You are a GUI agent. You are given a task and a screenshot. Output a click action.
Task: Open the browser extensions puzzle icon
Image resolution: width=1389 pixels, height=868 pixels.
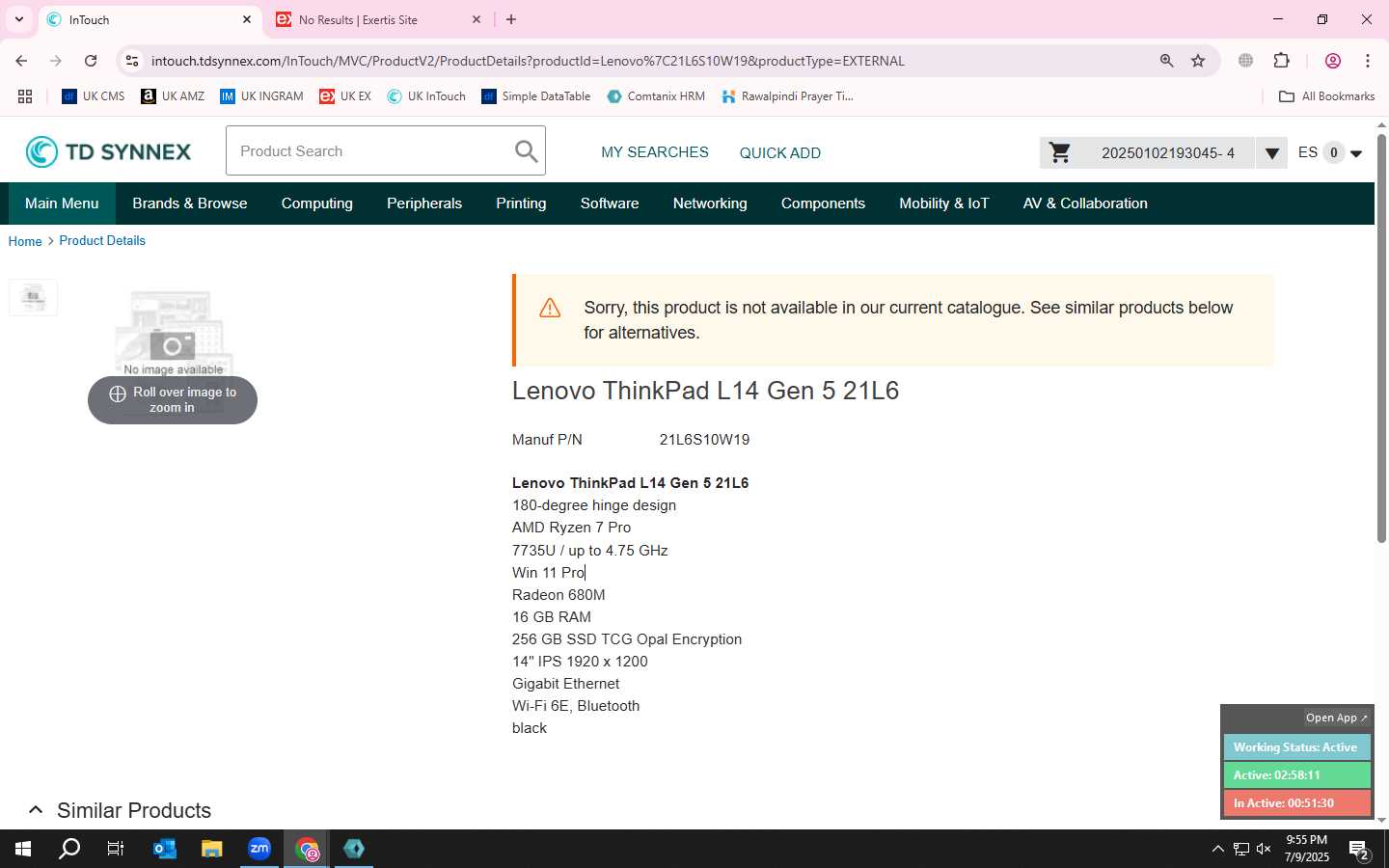pyautogui.click(x=1282, y=61)
